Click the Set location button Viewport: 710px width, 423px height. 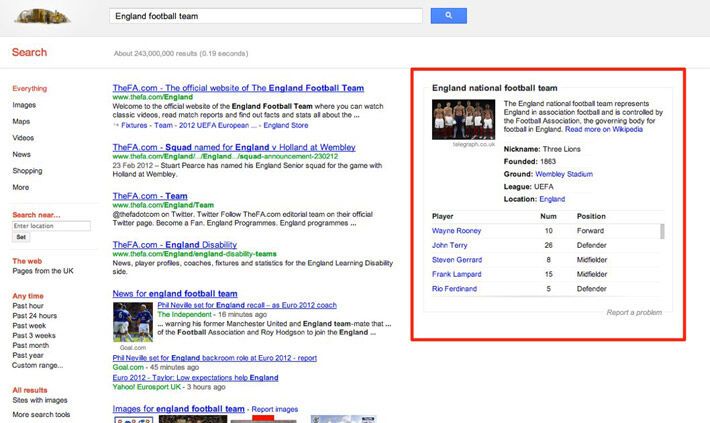click(x=21, y=237)
